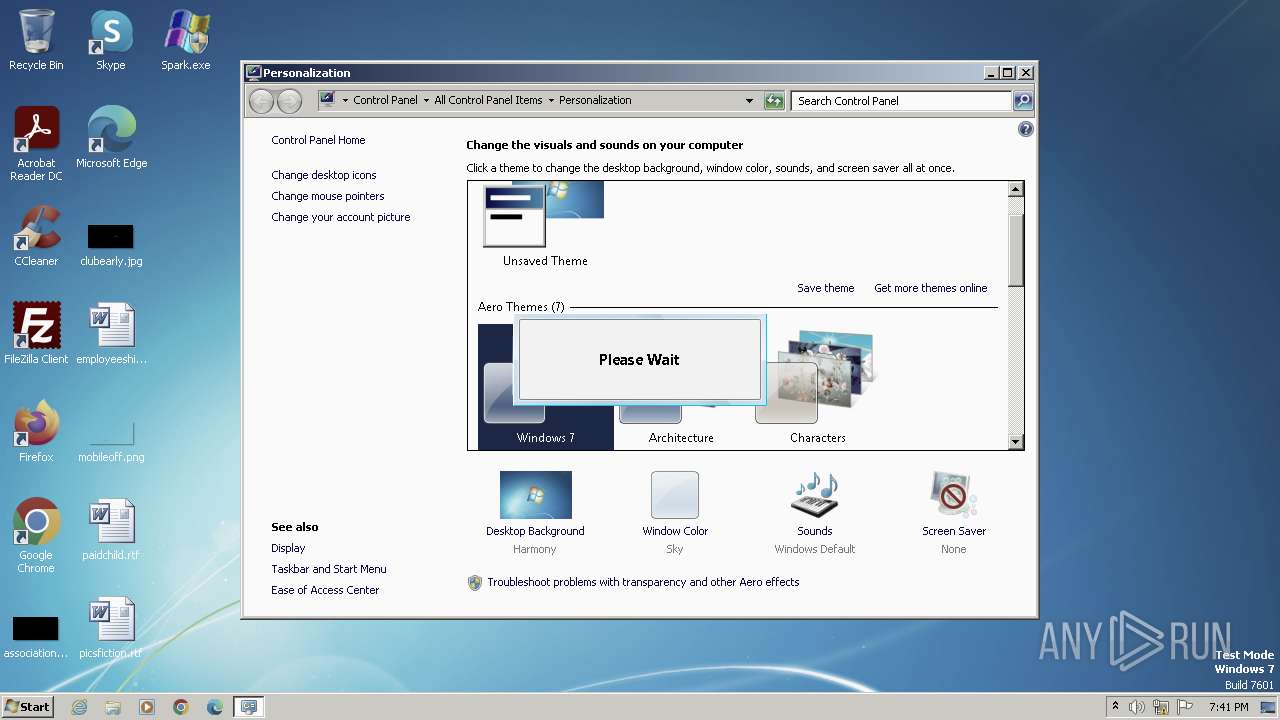Open Chrome from the taskbar
Image resolution: width=1280 pixels, height=720 pixels.
(181, 707)
